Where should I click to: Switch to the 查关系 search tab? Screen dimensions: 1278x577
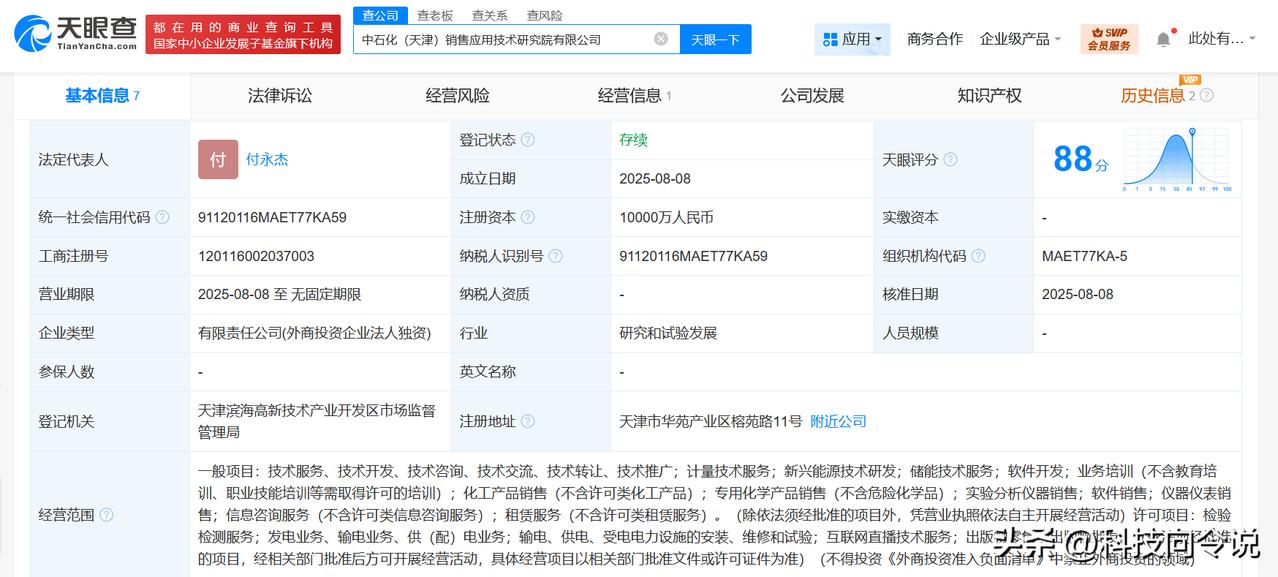click(490, 15)
